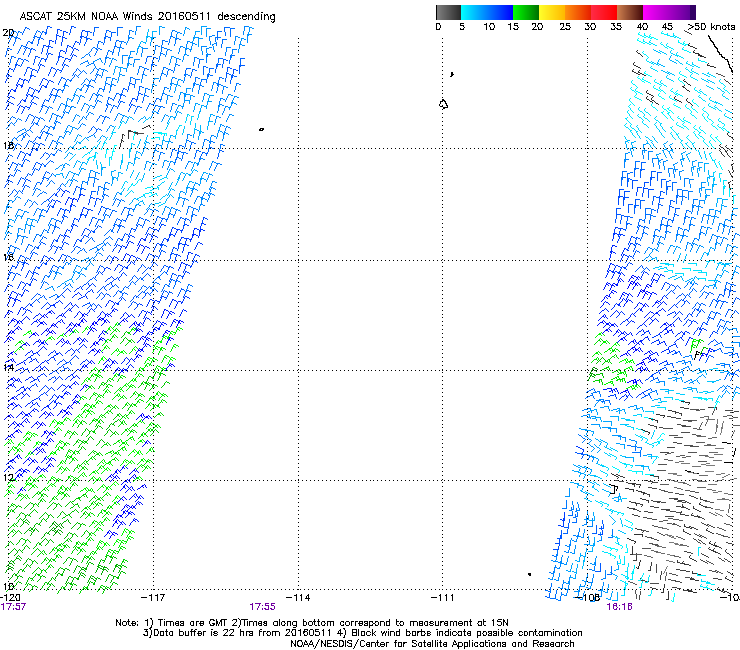Click the 17:55 swath time label

pos(262,607)
